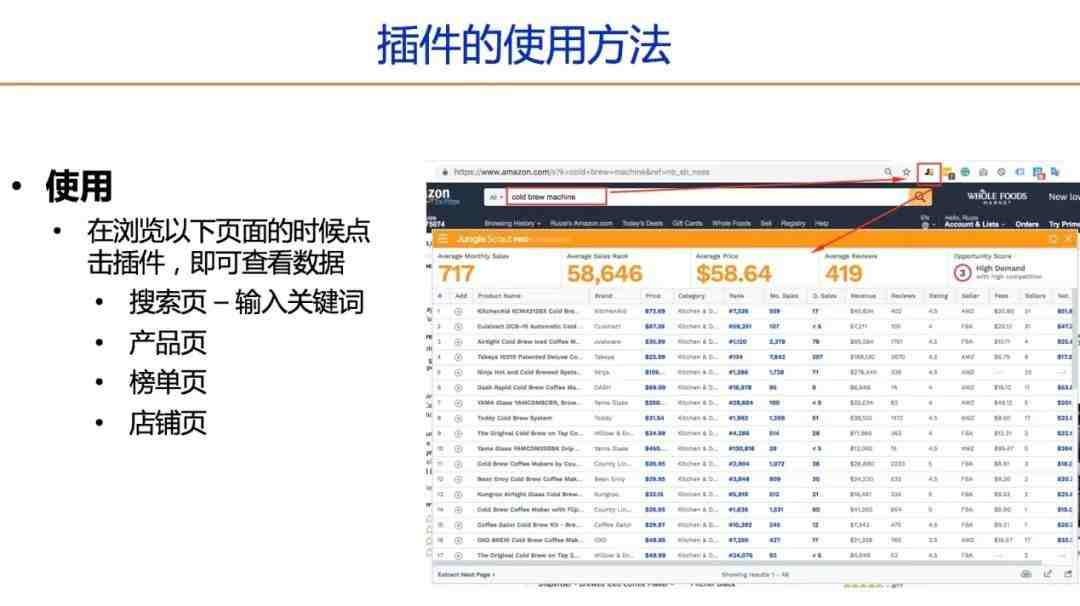Image resolution: width=1080 pixels, height=606 pixels.
Task: Click the Whole Foods Market banner
Action: point(997,197)
